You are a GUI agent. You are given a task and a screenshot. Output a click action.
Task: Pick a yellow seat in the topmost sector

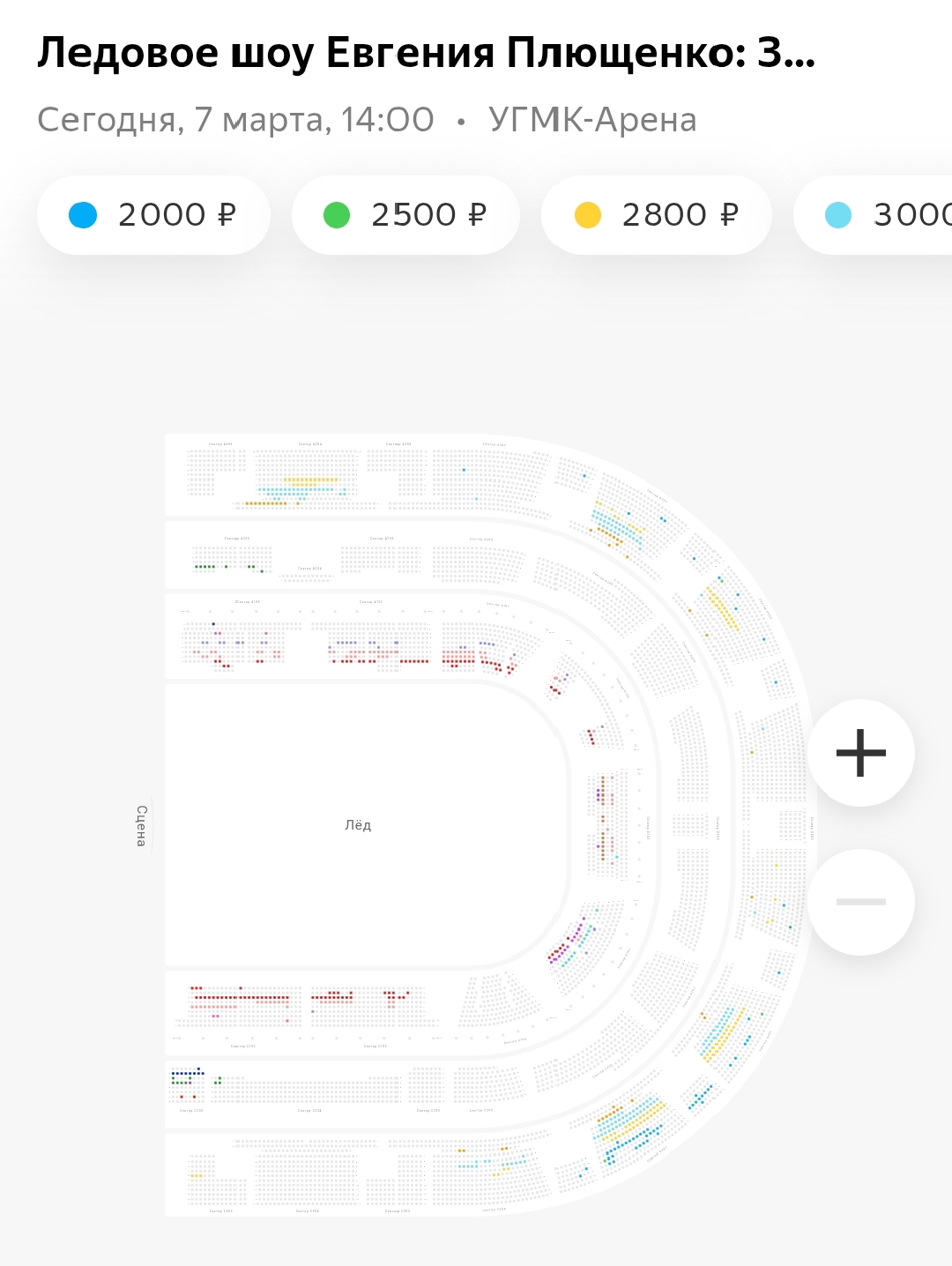[309, 480]
